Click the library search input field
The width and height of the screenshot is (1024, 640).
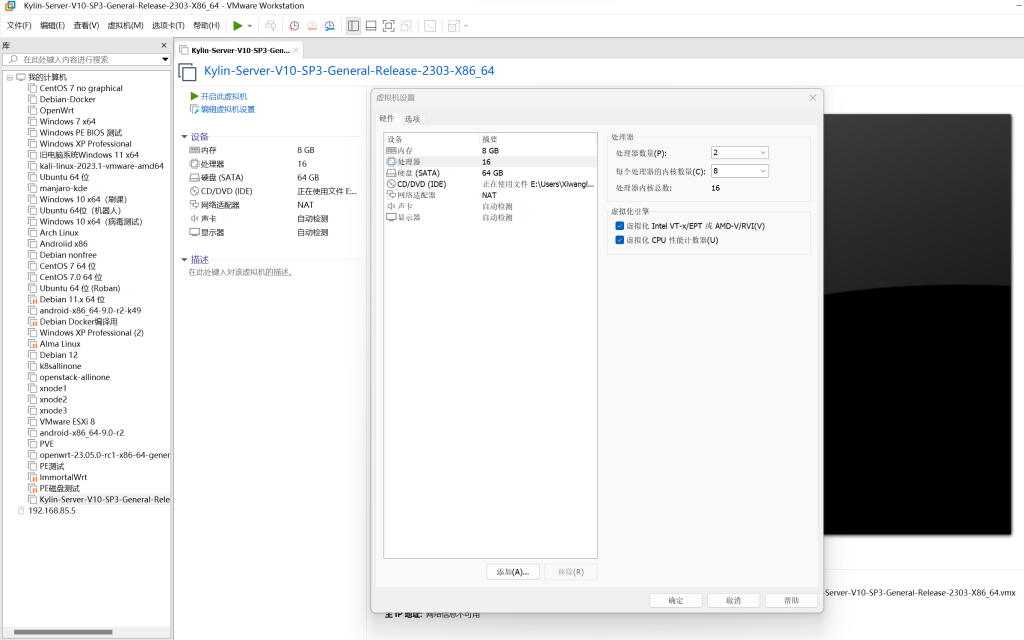(87, 59)
